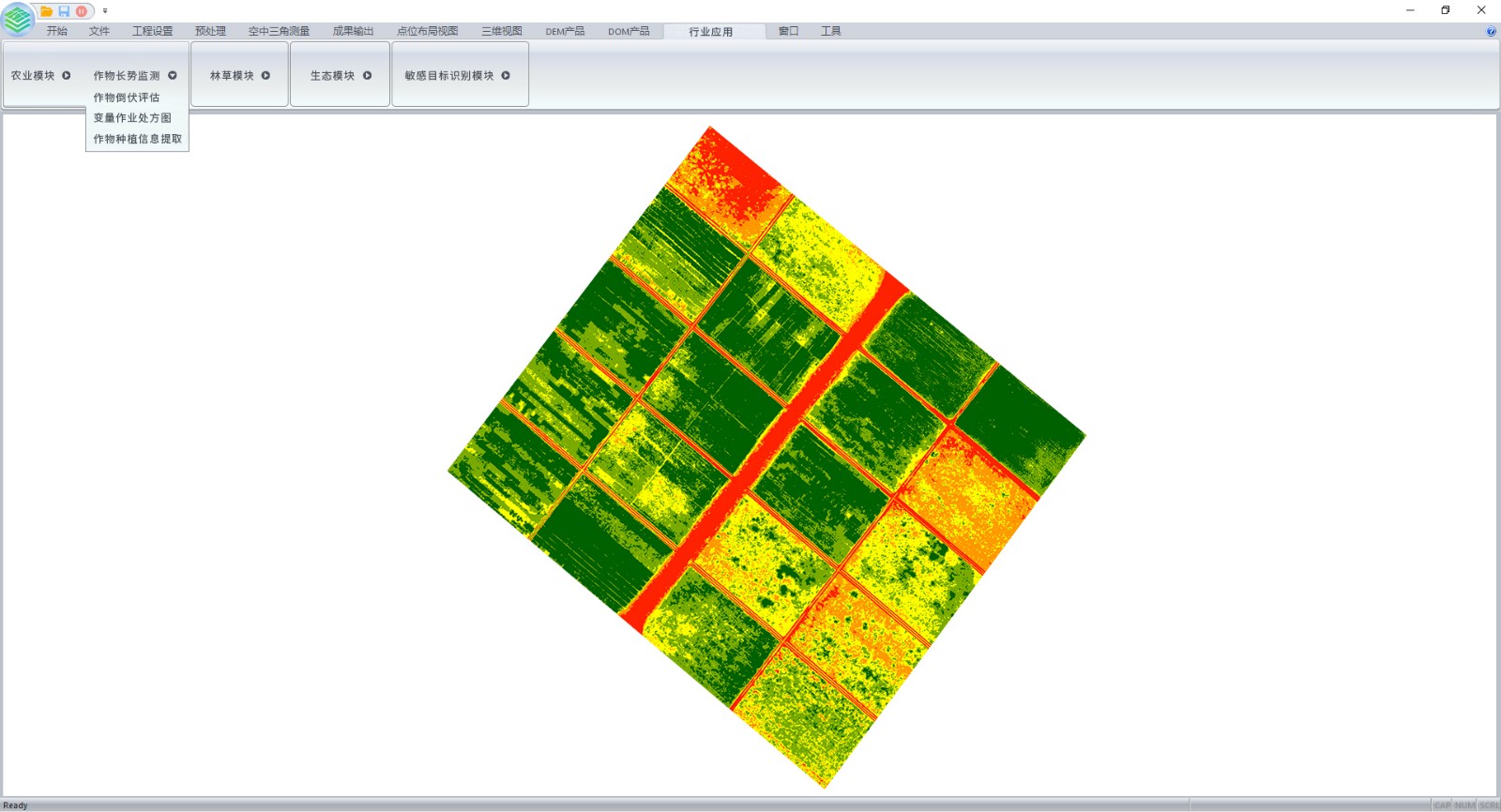Viewport: 1501px width, 812px height.
Task: Click the crop vigor map image
Action: coord(766,458)
